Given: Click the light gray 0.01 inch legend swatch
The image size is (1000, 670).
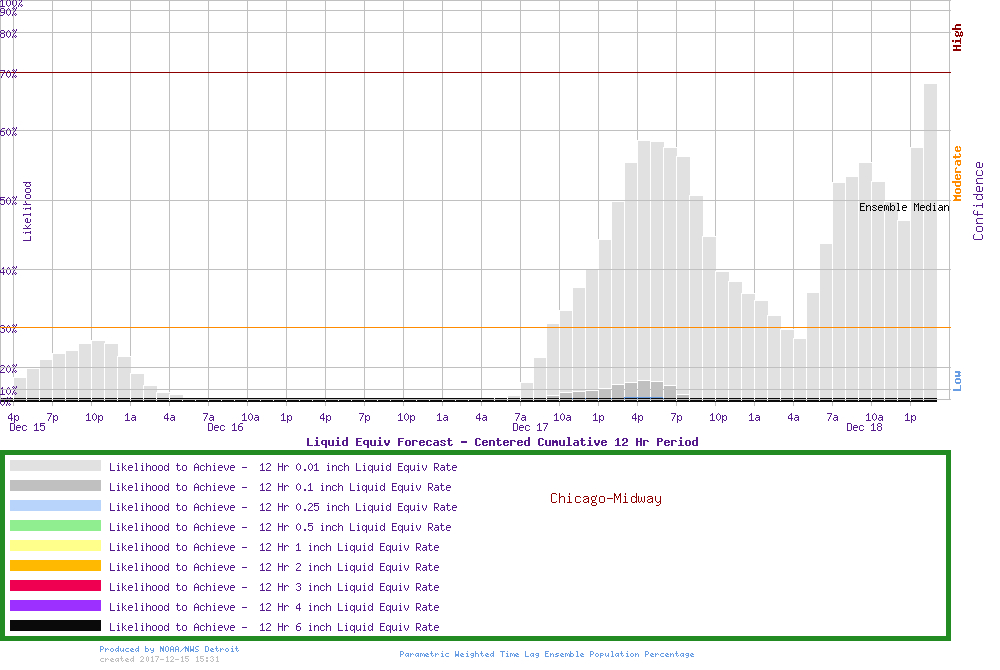Looking at the screenshot, I should tap(55, 466).
